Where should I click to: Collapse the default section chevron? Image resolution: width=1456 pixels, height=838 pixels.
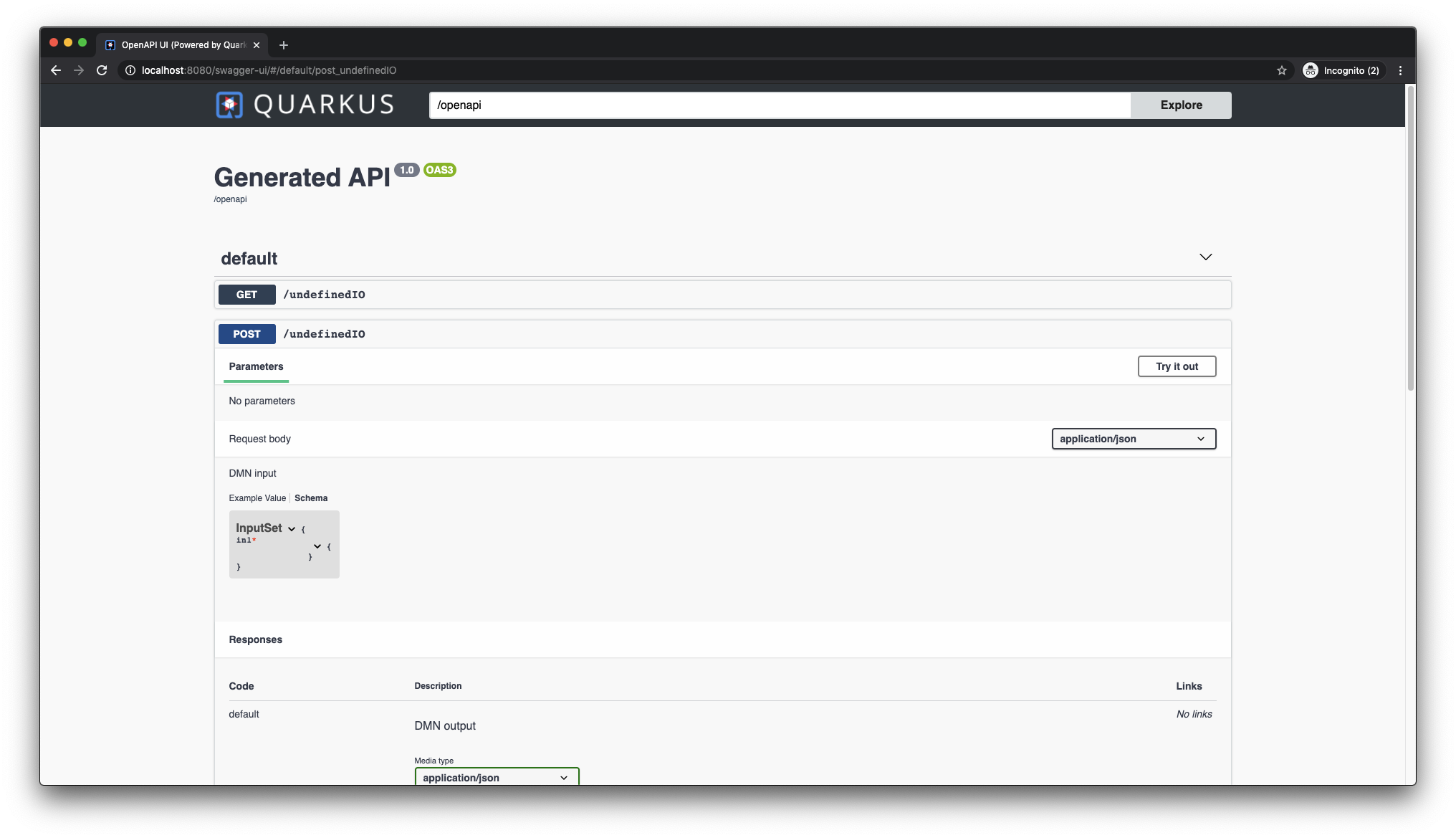pos(1206,257)
